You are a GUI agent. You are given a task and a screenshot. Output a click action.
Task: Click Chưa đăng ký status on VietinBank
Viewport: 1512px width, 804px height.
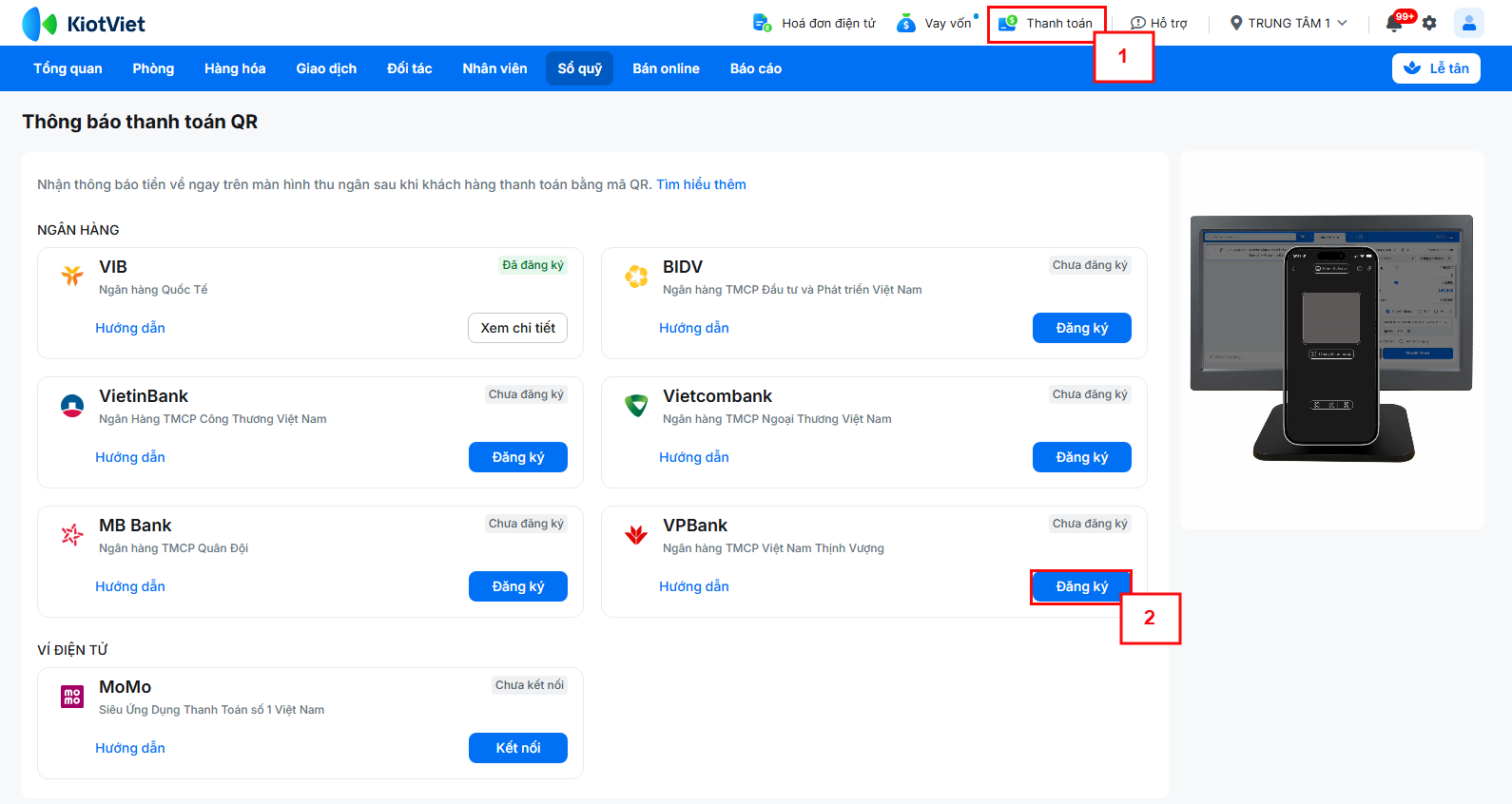point(526,394)
